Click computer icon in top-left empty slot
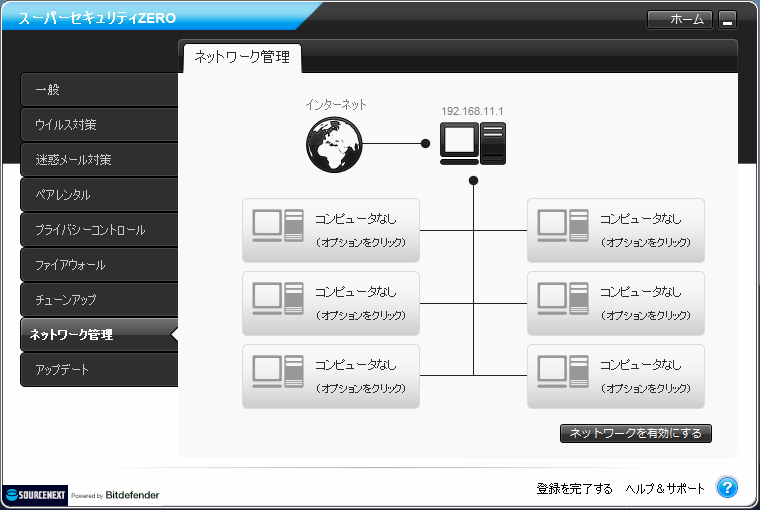This screenshot has height=510, width=760. (x=278, y=225)
